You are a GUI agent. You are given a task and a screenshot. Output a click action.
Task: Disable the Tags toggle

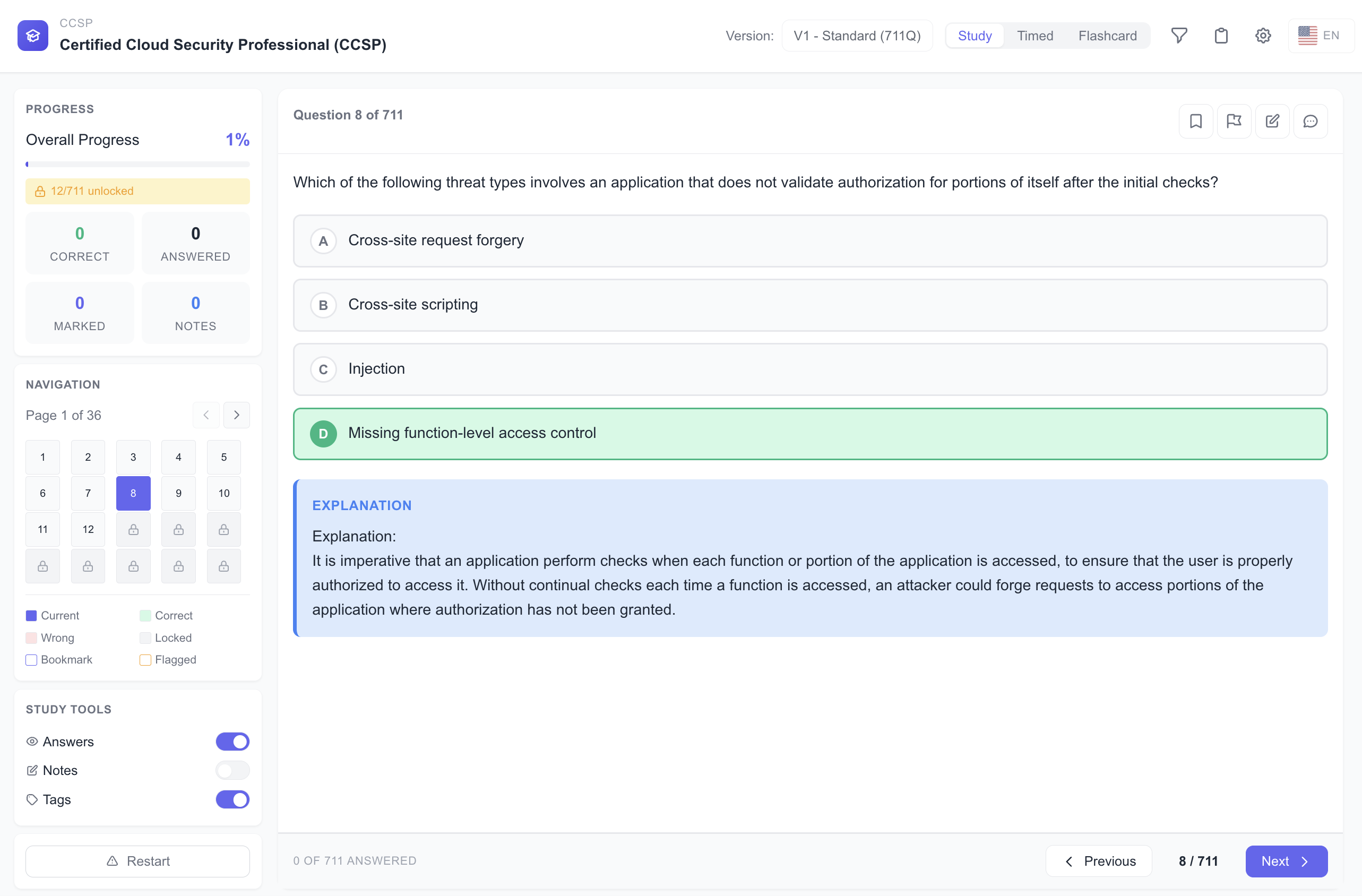click(232, 799)
